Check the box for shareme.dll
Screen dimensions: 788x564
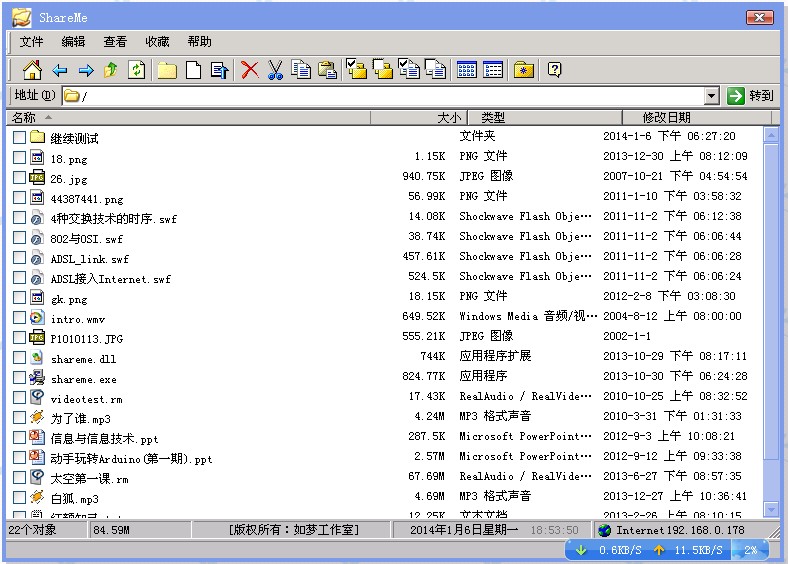(19, 357)
